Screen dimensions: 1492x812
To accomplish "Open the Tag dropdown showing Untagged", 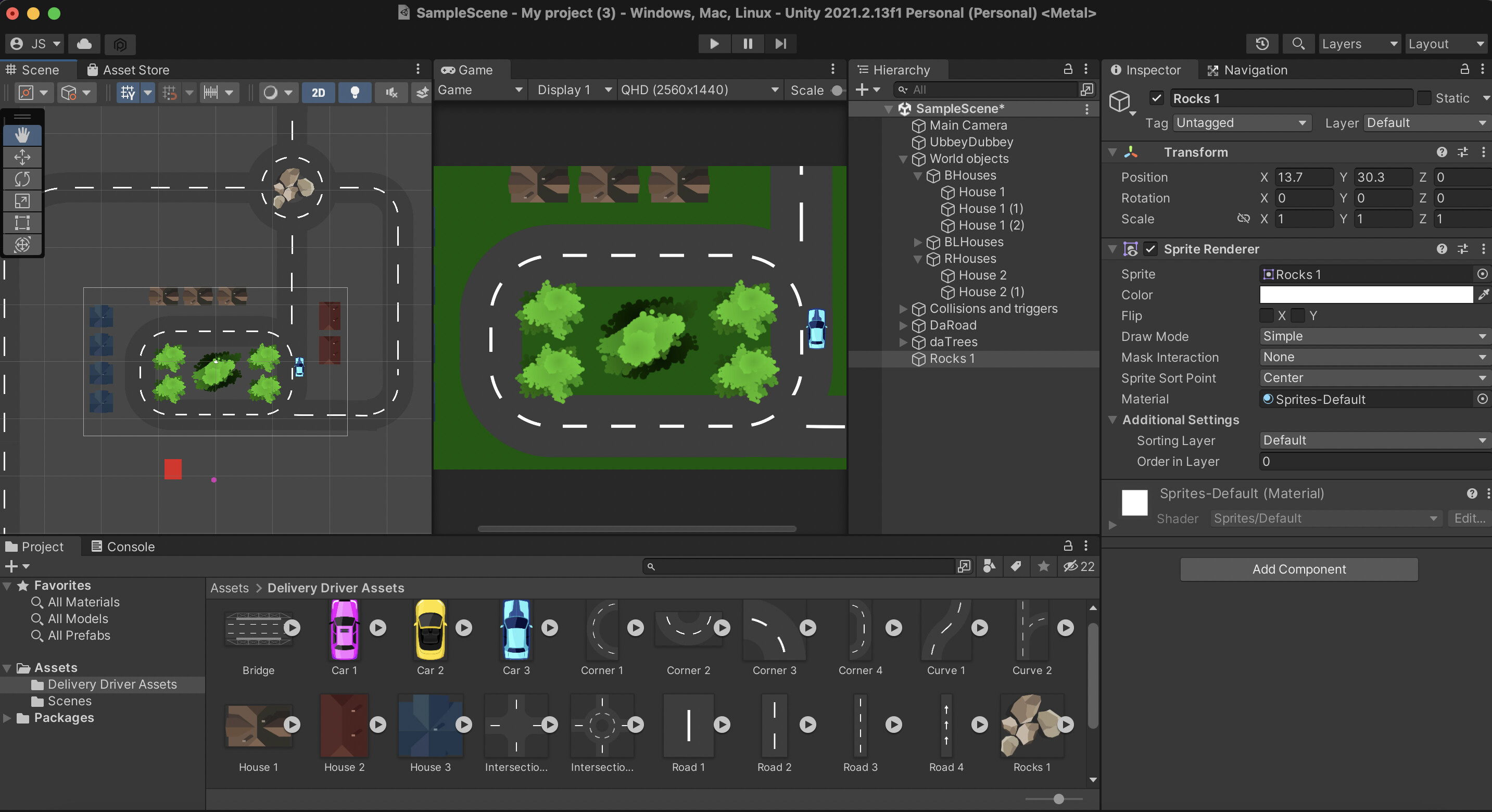I will 1242,123.
